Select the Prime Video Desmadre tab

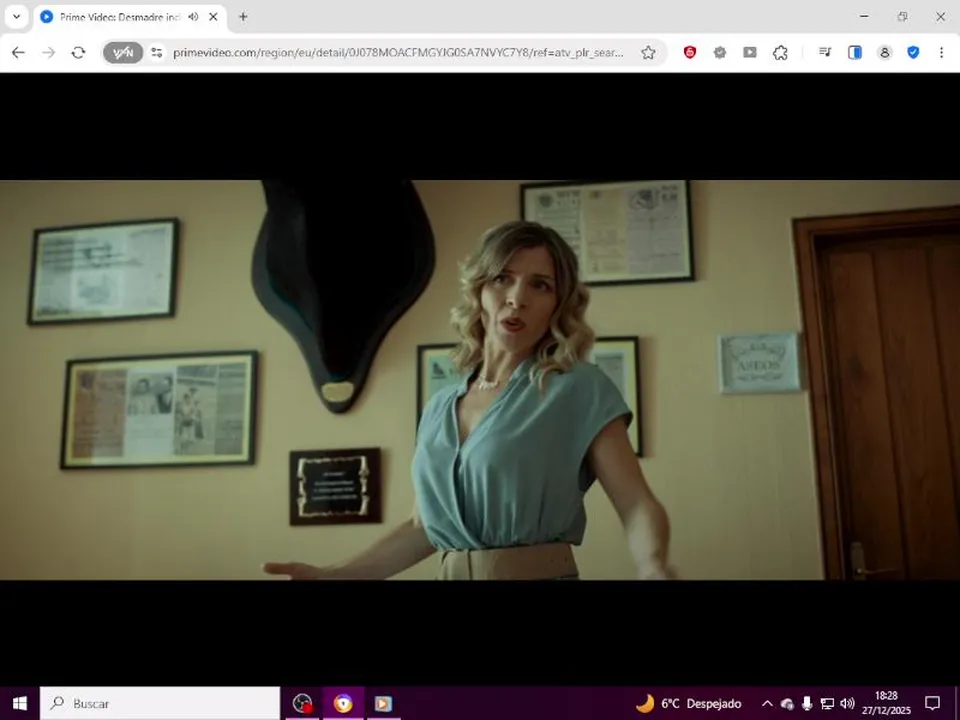(129, 17)
